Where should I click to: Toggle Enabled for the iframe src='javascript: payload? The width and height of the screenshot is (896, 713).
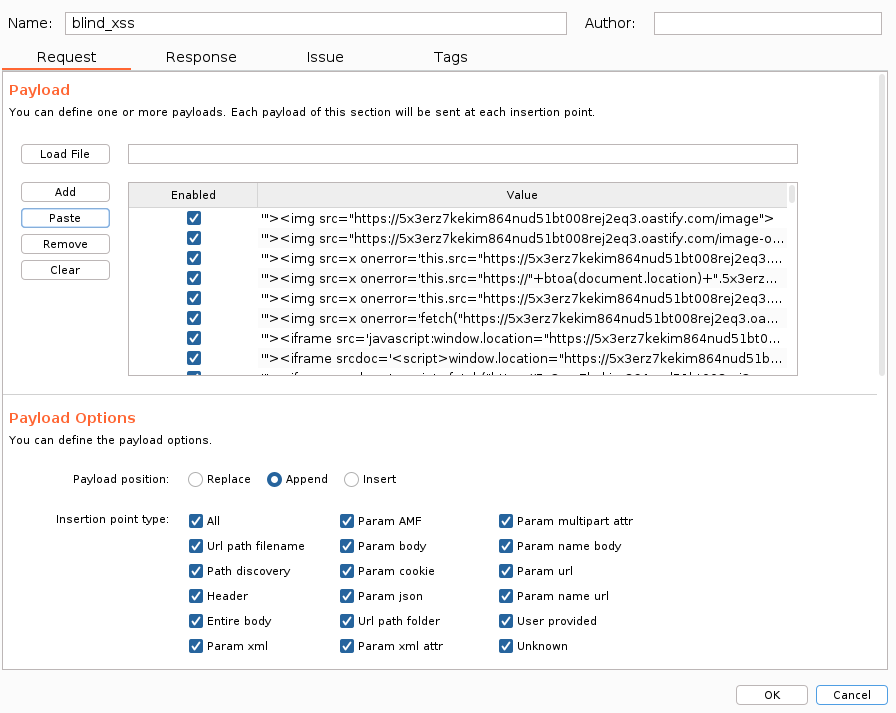pyautogui.click(x=194, y=338)
